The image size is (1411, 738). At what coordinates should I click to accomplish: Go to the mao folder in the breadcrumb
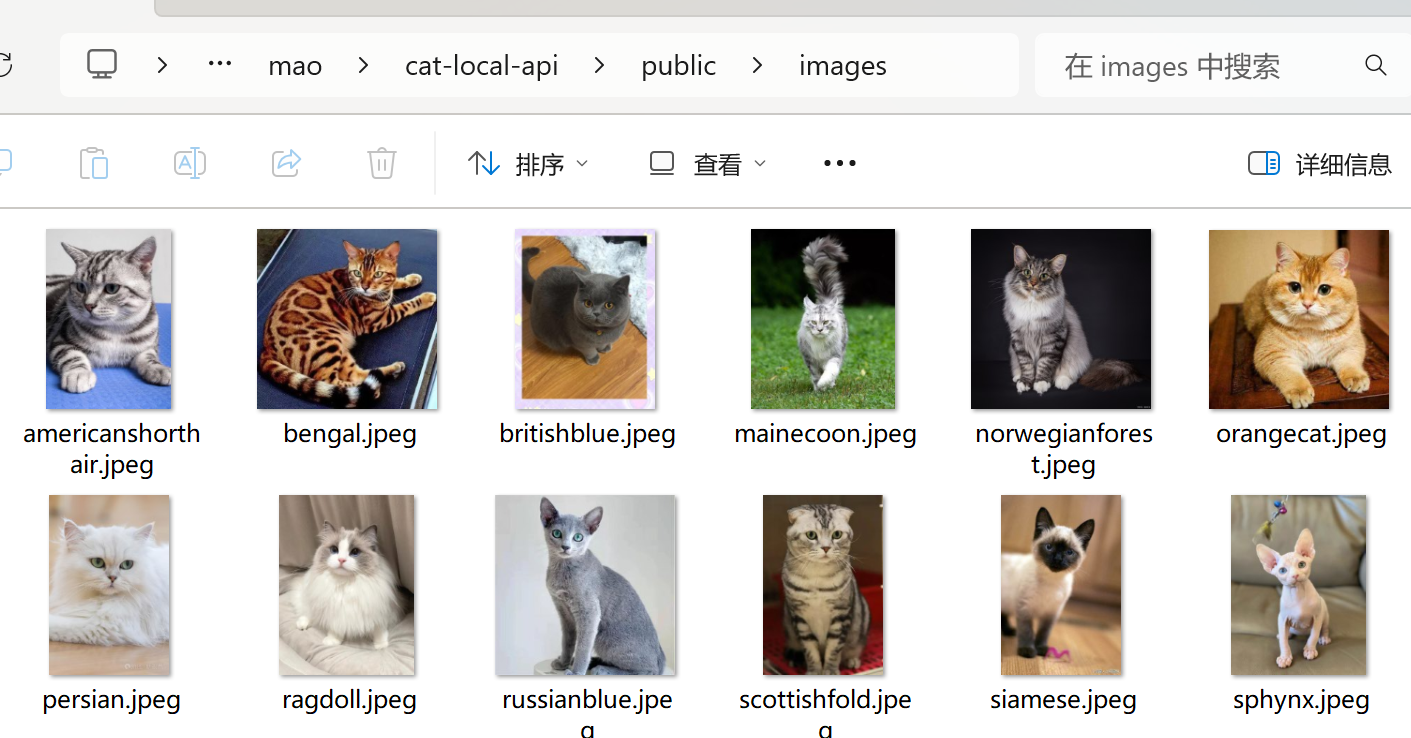coord(295,66)
